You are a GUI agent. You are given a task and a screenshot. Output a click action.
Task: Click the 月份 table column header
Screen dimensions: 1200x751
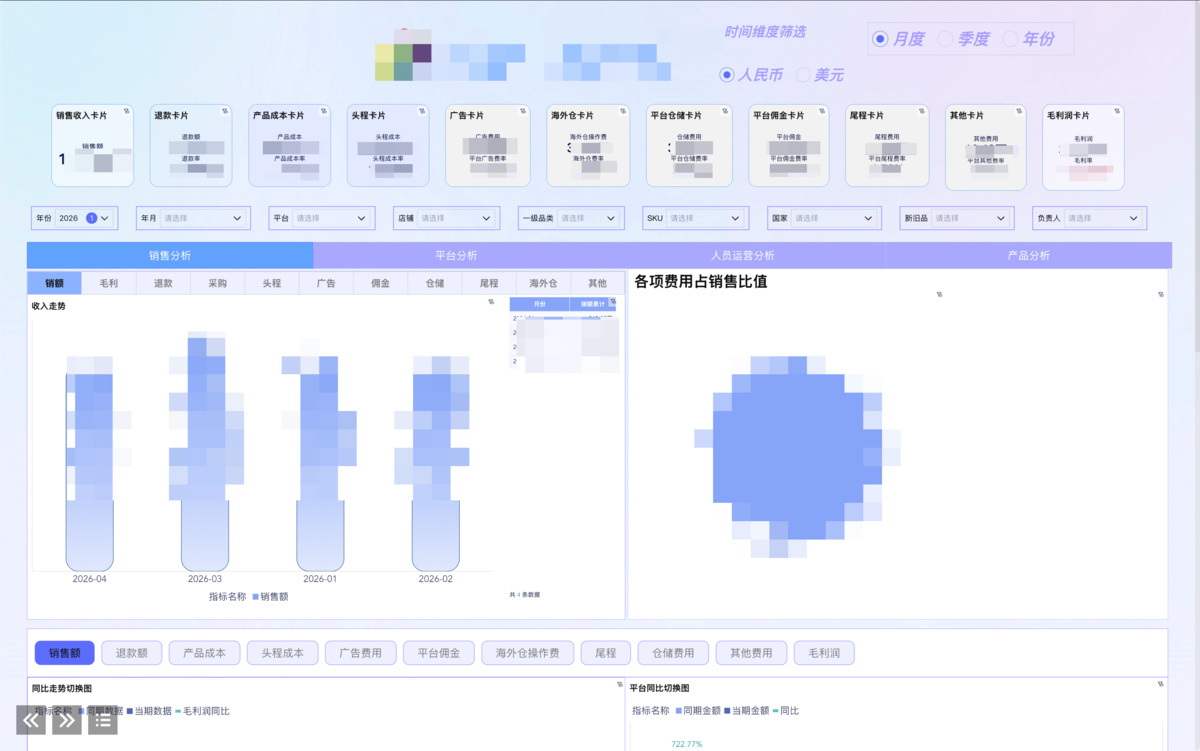pos(539,304)
